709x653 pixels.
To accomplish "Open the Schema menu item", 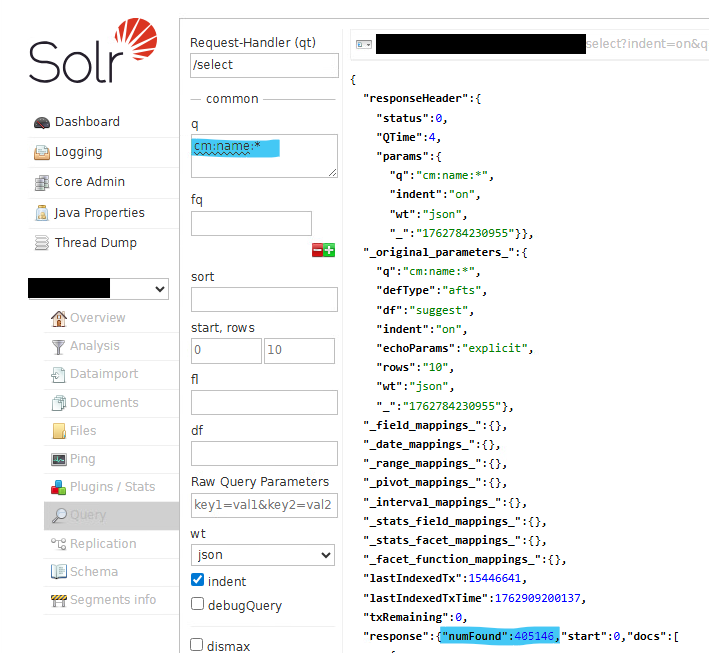I will point(94,572).
